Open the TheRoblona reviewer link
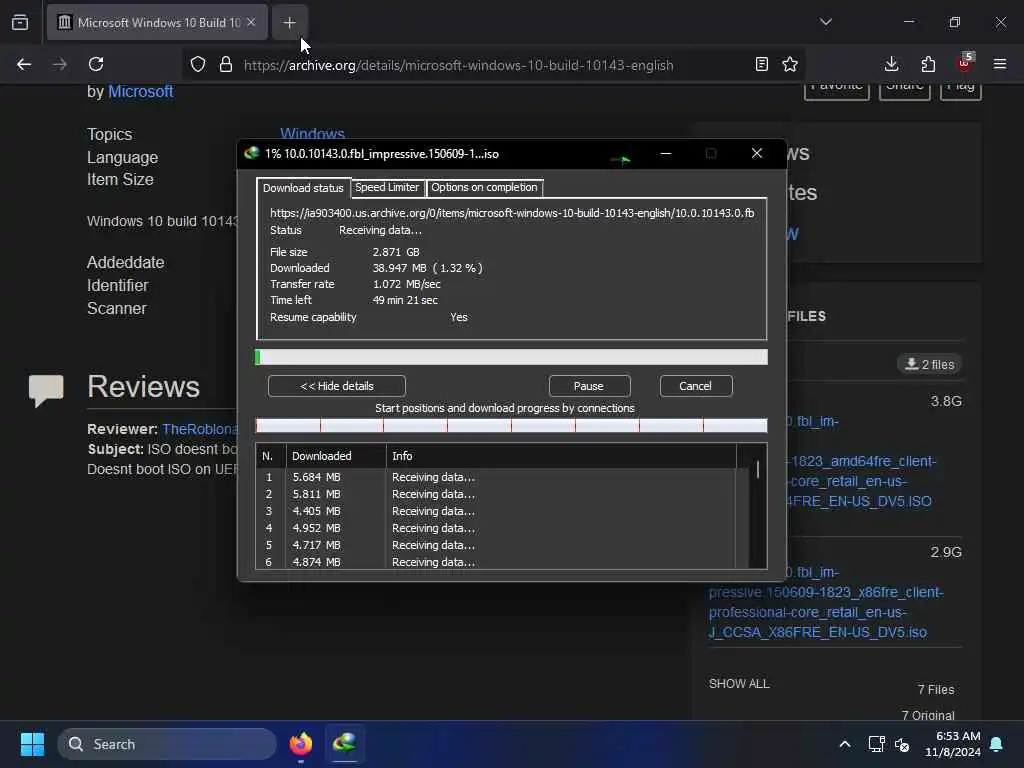 [200, 429]
